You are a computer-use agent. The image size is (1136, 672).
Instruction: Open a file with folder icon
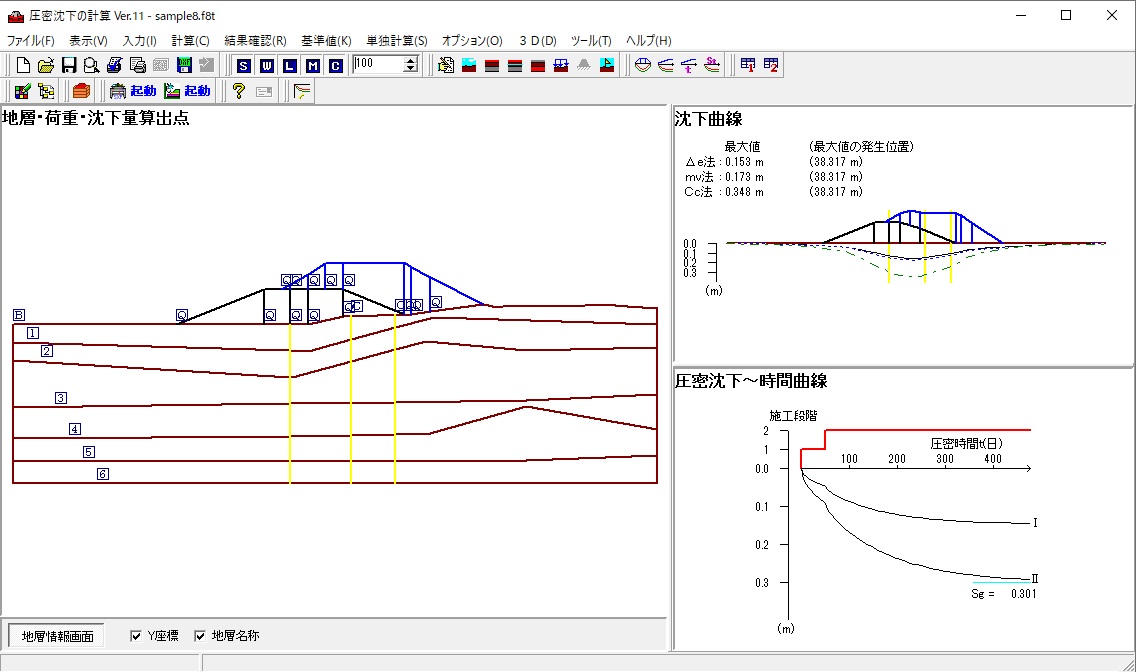tap(46, 65)
